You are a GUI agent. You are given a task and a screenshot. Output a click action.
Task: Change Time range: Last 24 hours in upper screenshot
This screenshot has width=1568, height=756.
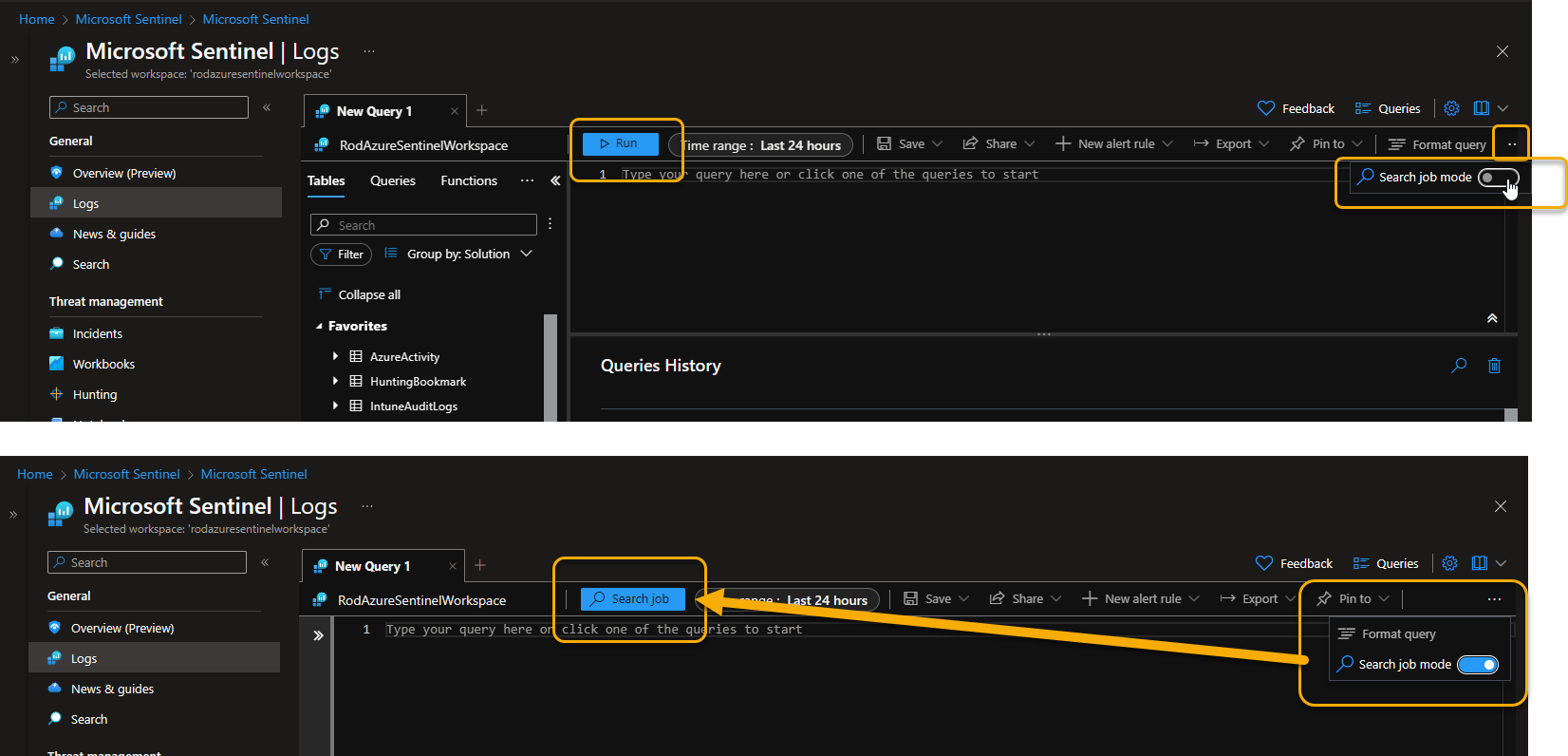pyautogui.click(x=760, y=145)
